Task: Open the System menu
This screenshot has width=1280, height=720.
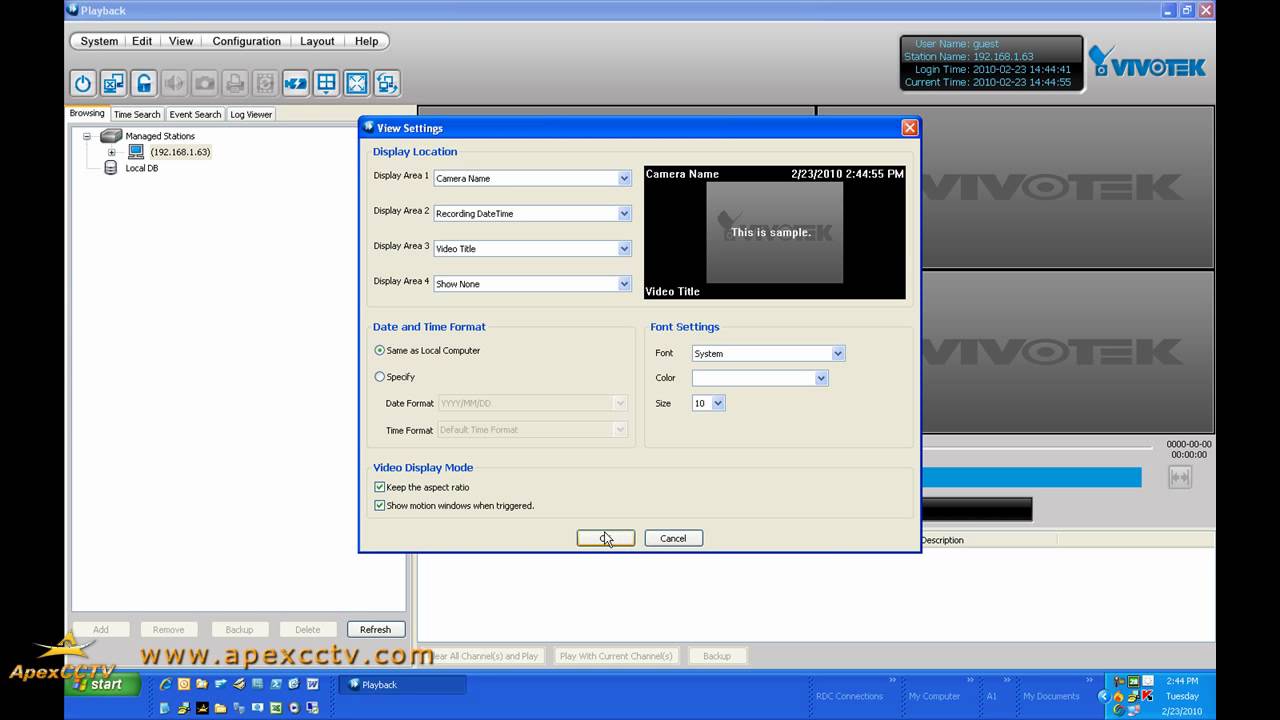Action: click(x=99, y=41)
